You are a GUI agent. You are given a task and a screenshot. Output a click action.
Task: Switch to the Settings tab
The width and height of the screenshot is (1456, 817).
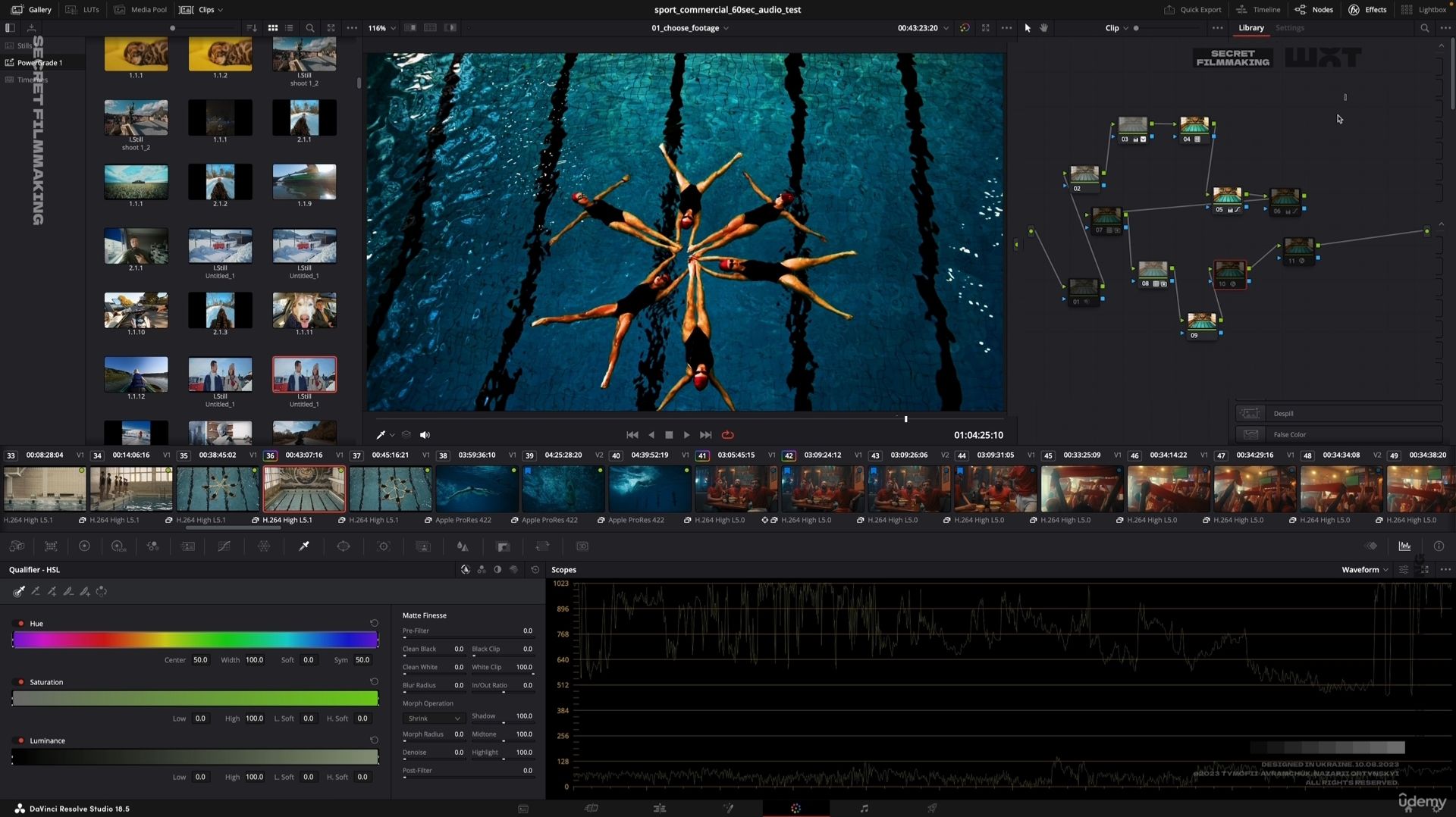1289,28
